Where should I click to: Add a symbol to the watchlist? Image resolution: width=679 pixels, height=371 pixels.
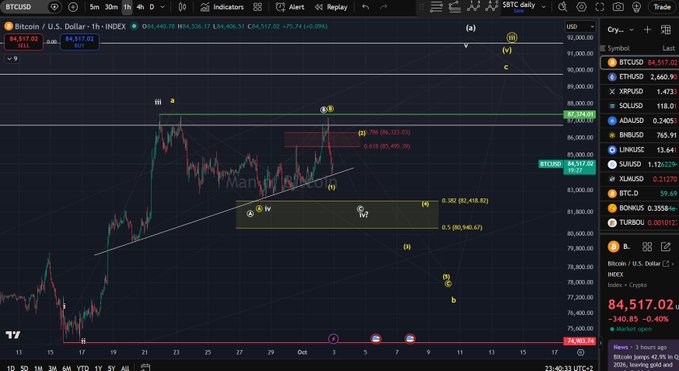click(x=647, y=29)
